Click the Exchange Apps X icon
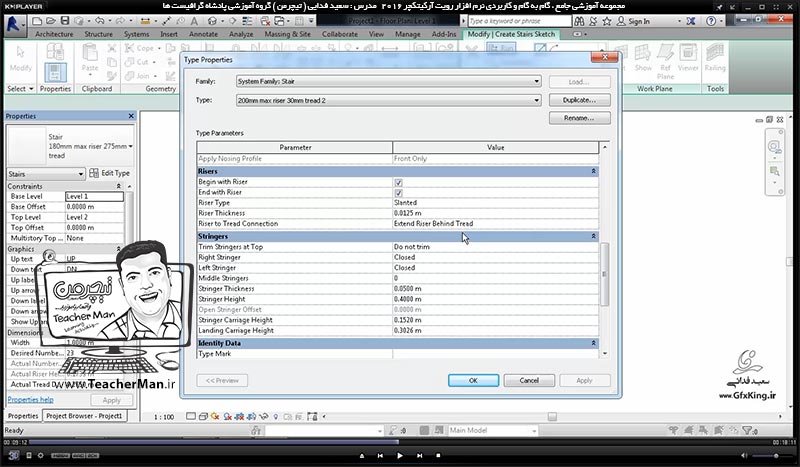The width and height of the screenshot is (800, 467). 691,21
